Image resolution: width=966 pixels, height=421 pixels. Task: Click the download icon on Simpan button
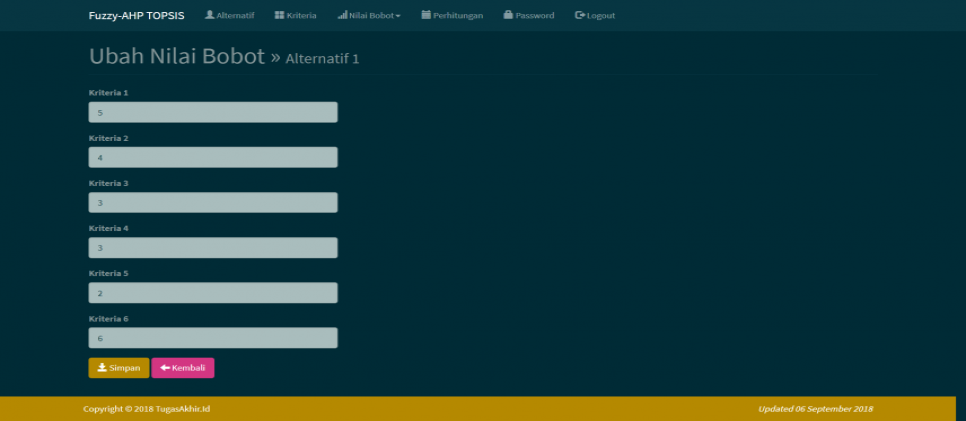click(101, 368)
